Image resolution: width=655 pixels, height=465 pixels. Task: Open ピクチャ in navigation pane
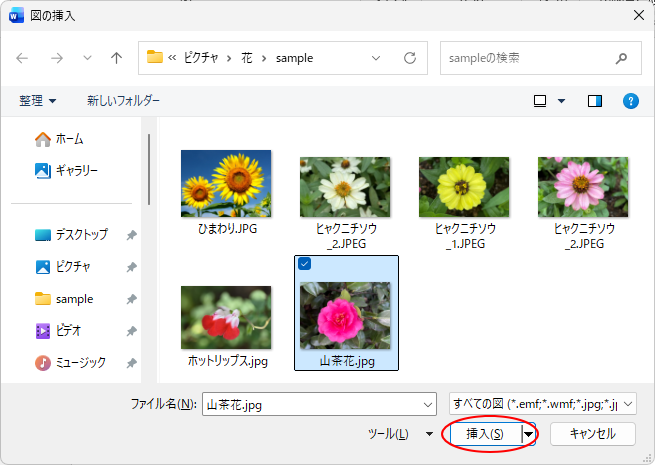(63, 267)
